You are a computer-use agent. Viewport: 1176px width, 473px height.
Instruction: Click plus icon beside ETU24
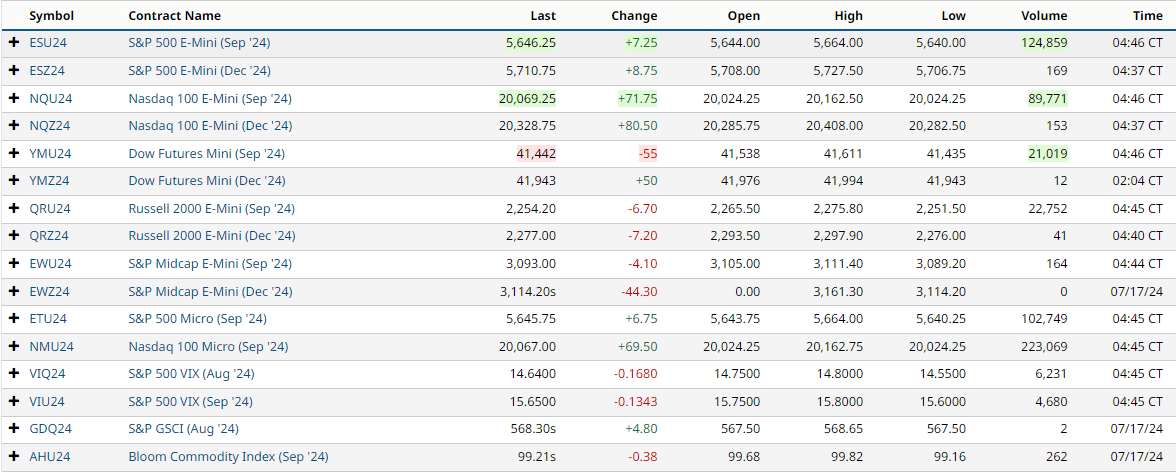(x=14, y=318)
